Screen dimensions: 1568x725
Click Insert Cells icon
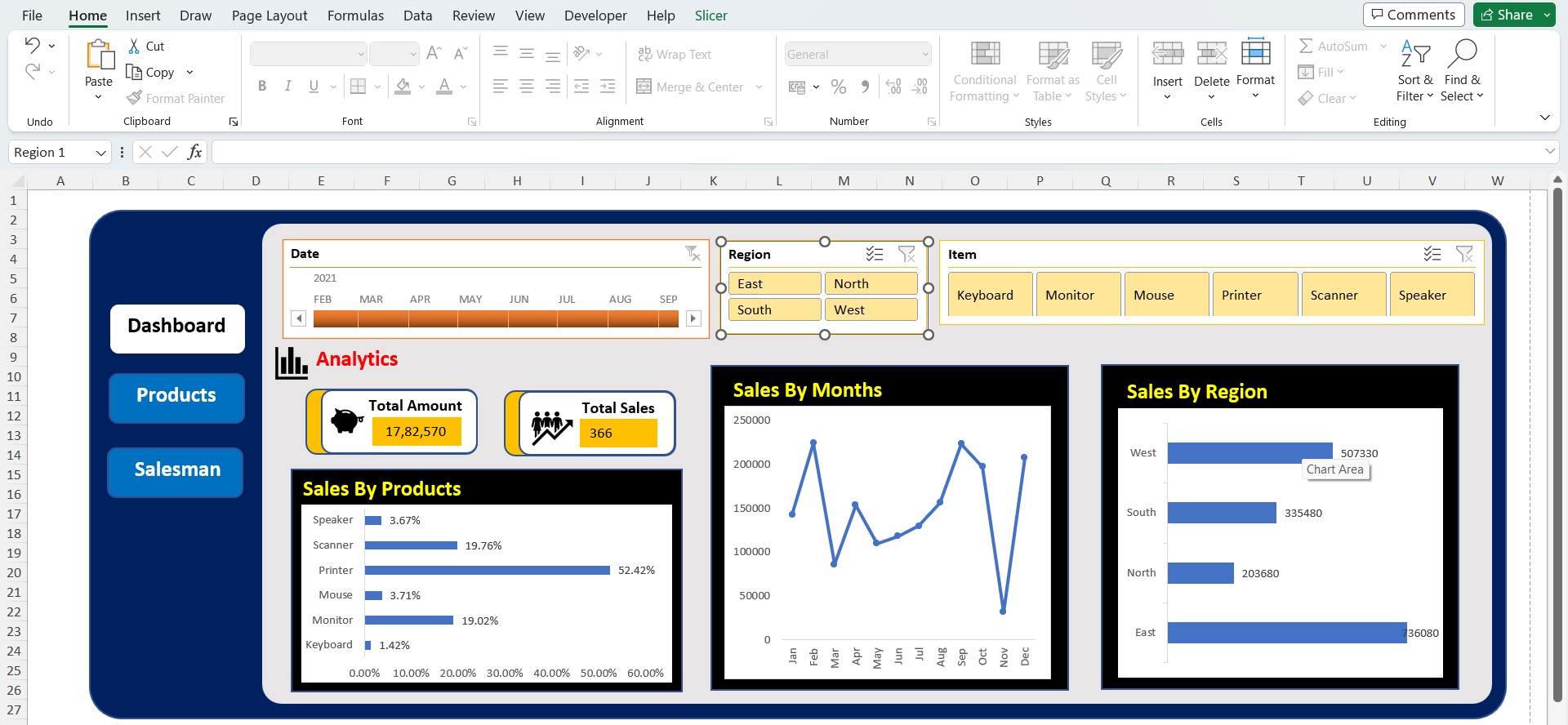[1168, 54]
